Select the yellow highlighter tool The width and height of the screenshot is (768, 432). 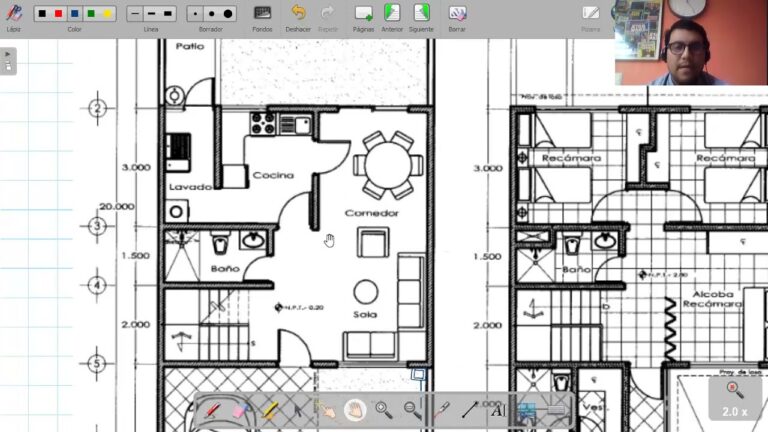pos(269,410)
